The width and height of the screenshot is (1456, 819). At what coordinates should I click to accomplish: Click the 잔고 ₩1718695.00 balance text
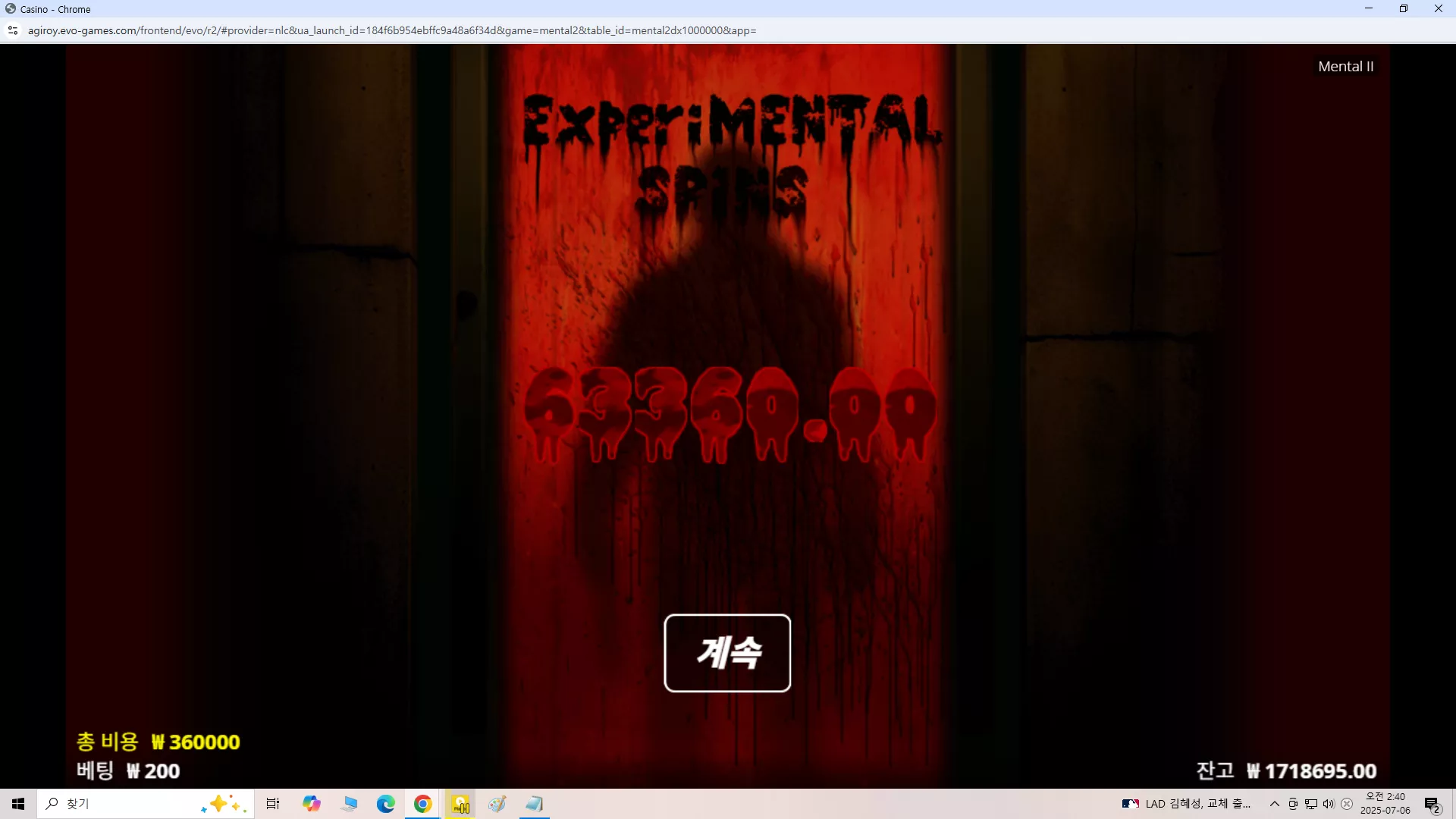pyautogui.click(x=1286, y=771)
